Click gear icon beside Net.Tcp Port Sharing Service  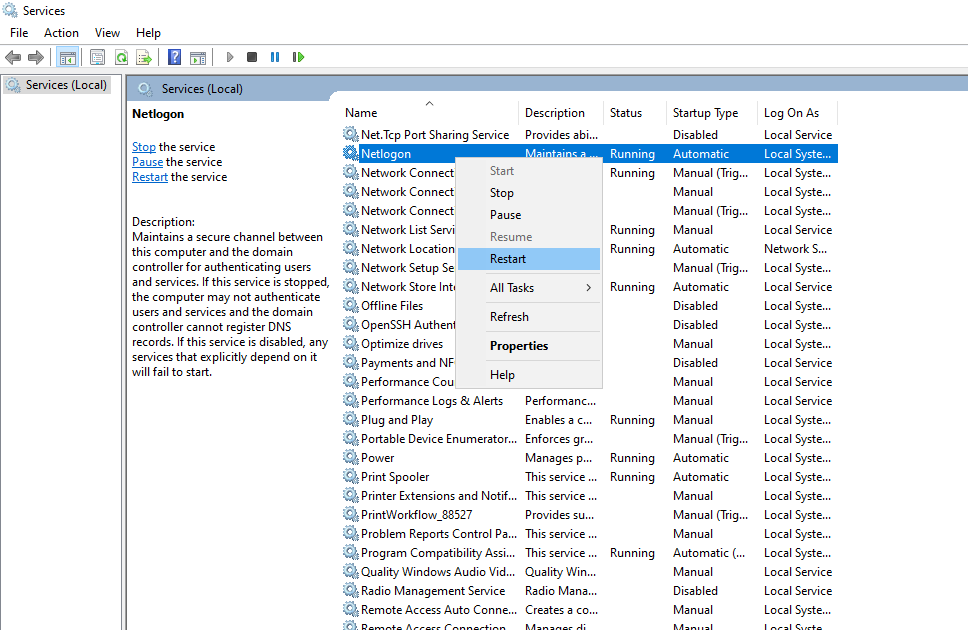(x=351, y=134)
